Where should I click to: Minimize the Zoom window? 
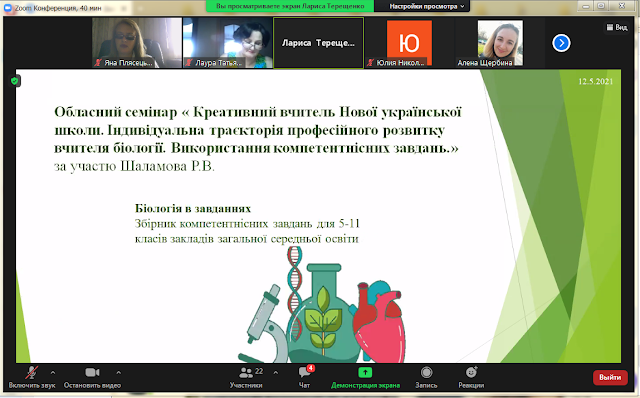(586, 6)
